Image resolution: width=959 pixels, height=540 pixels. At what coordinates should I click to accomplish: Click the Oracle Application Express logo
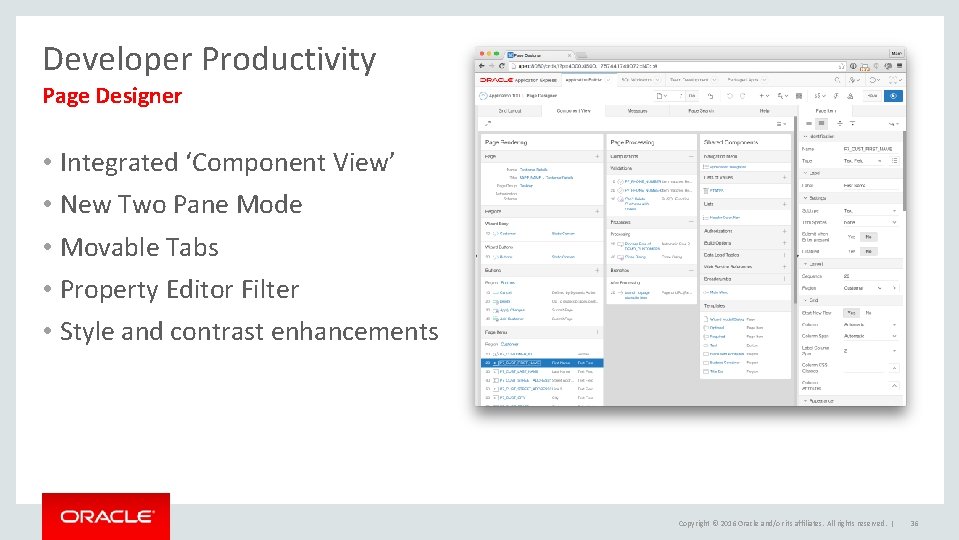[518, 80]
